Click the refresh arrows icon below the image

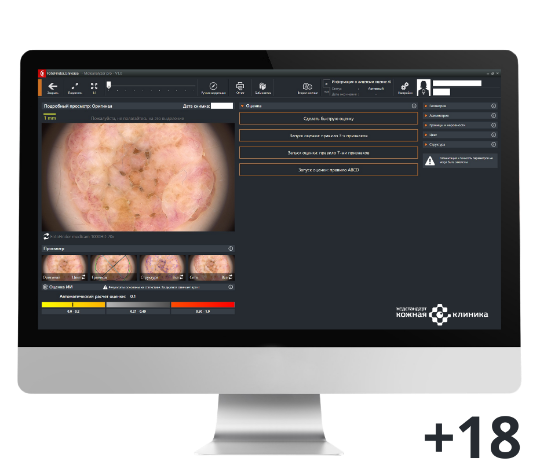coord(46,236)
